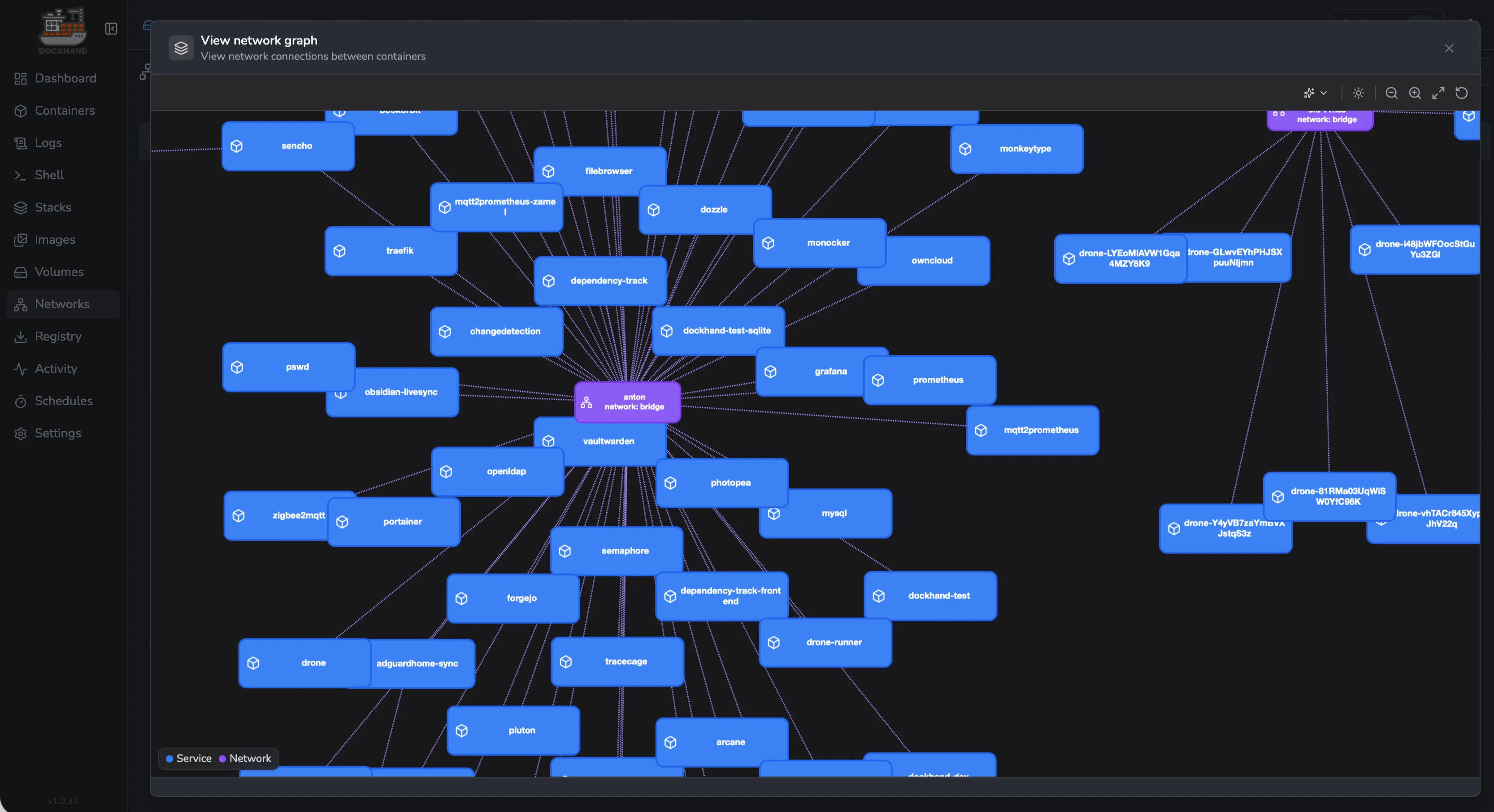Viewport: 1494px width, 812px height.
Task: Select the filebrowser service node
Action: click(599, 171)
